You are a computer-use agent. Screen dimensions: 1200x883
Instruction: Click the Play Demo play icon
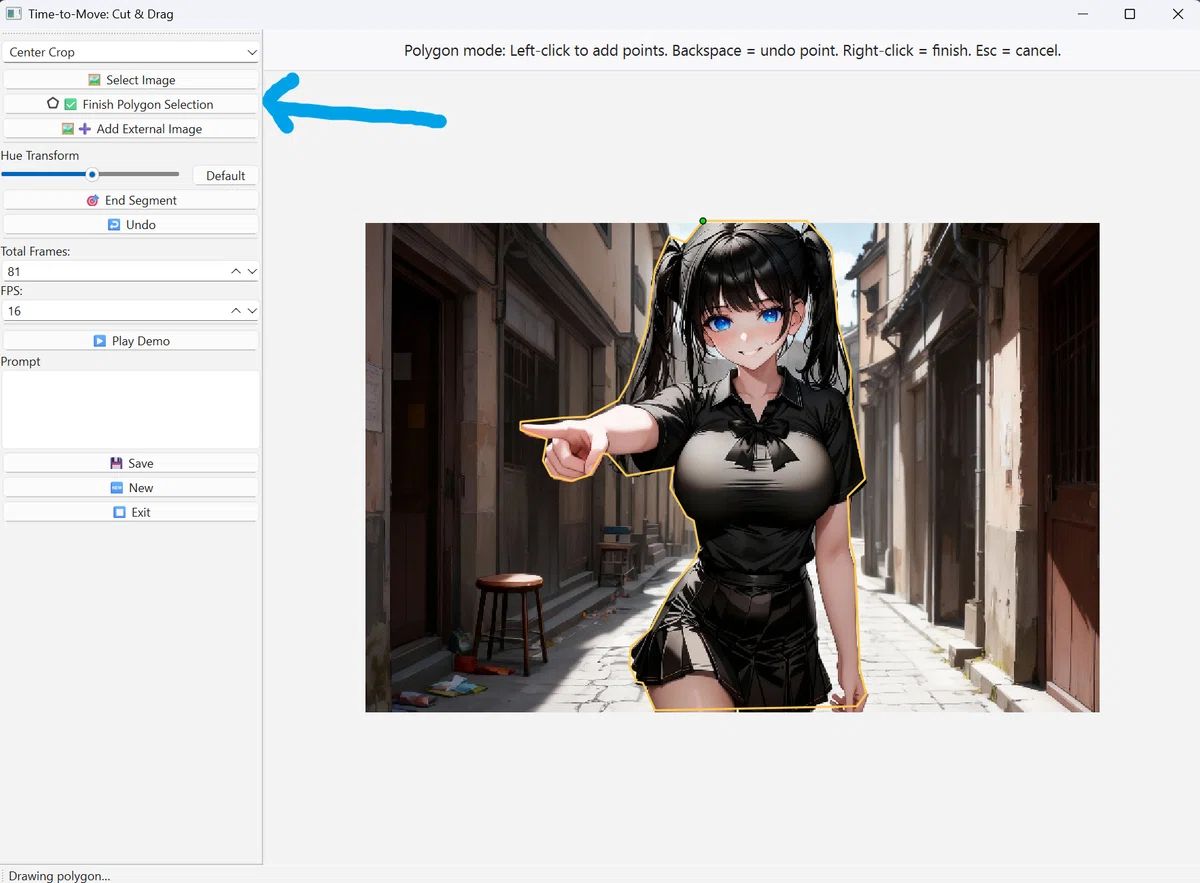coord(100,341)
